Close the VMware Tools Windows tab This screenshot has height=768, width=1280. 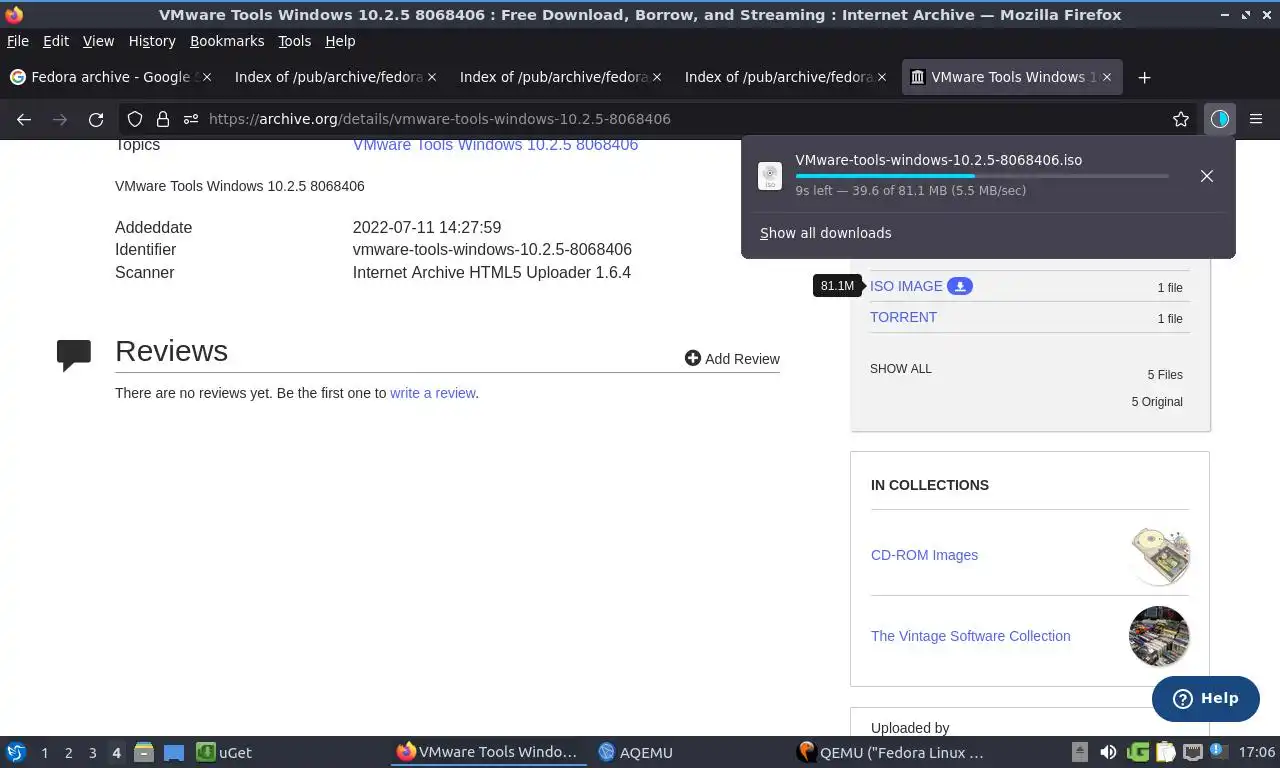pyautogui.click(x=1107, y=77)
